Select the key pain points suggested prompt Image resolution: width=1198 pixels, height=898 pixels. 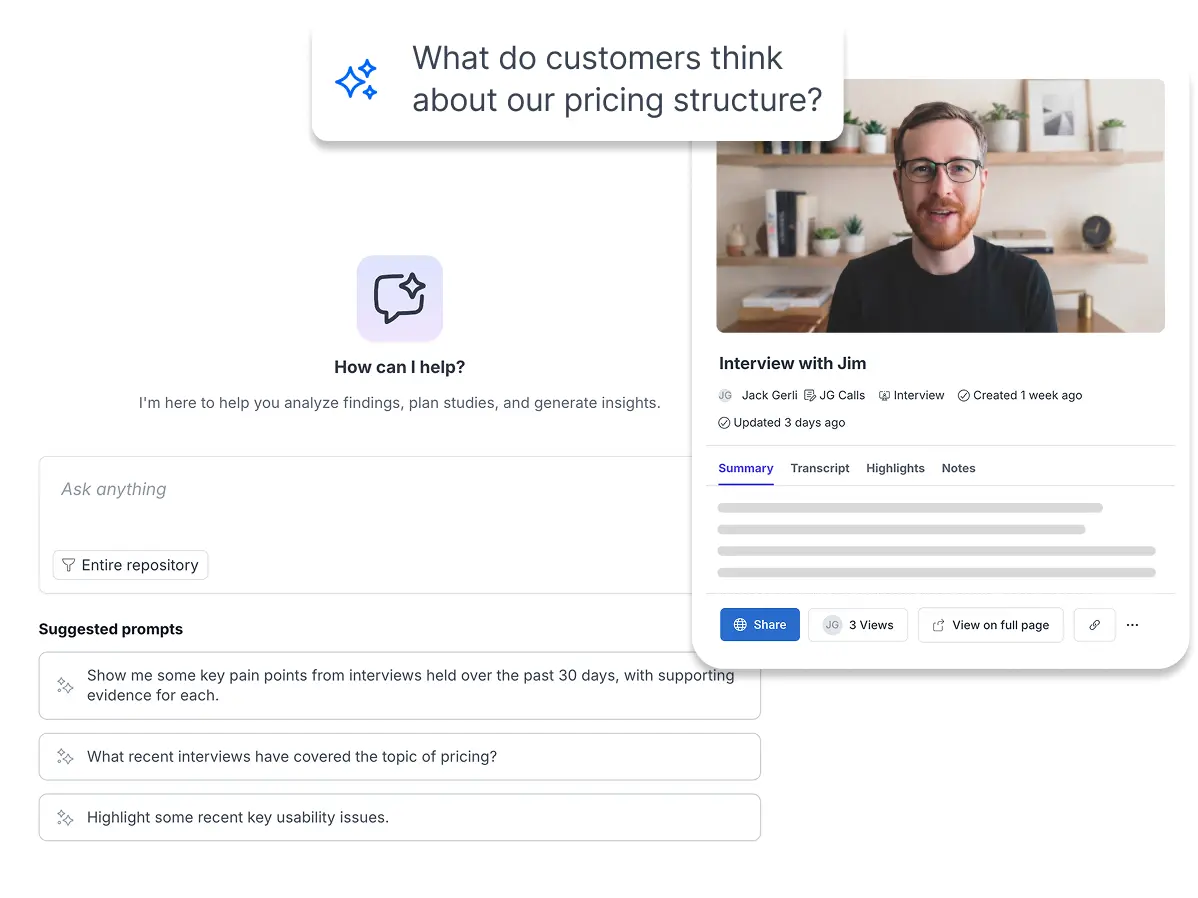coord(400,686)
